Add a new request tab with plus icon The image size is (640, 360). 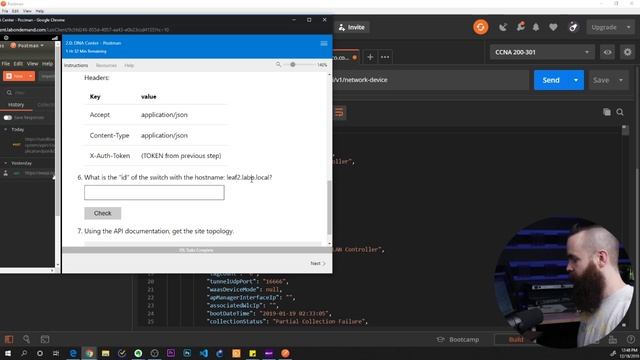click(x=370, y=57)
